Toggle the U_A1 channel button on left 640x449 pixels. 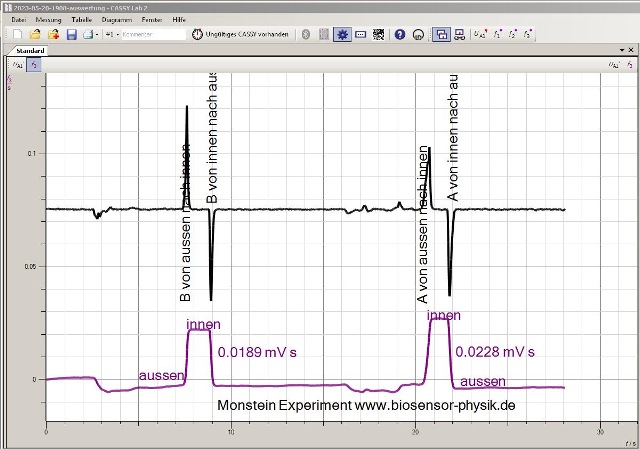(x=17, y=64)
